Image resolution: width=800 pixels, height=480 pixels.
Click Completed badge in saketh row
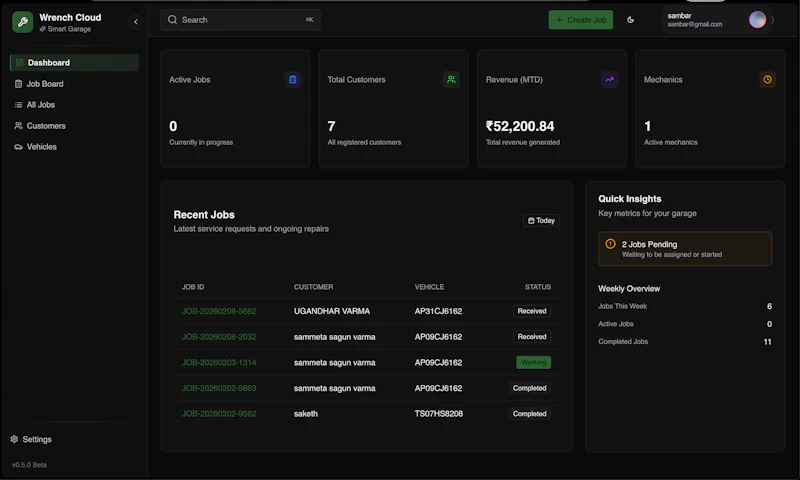tap(530, 414)
